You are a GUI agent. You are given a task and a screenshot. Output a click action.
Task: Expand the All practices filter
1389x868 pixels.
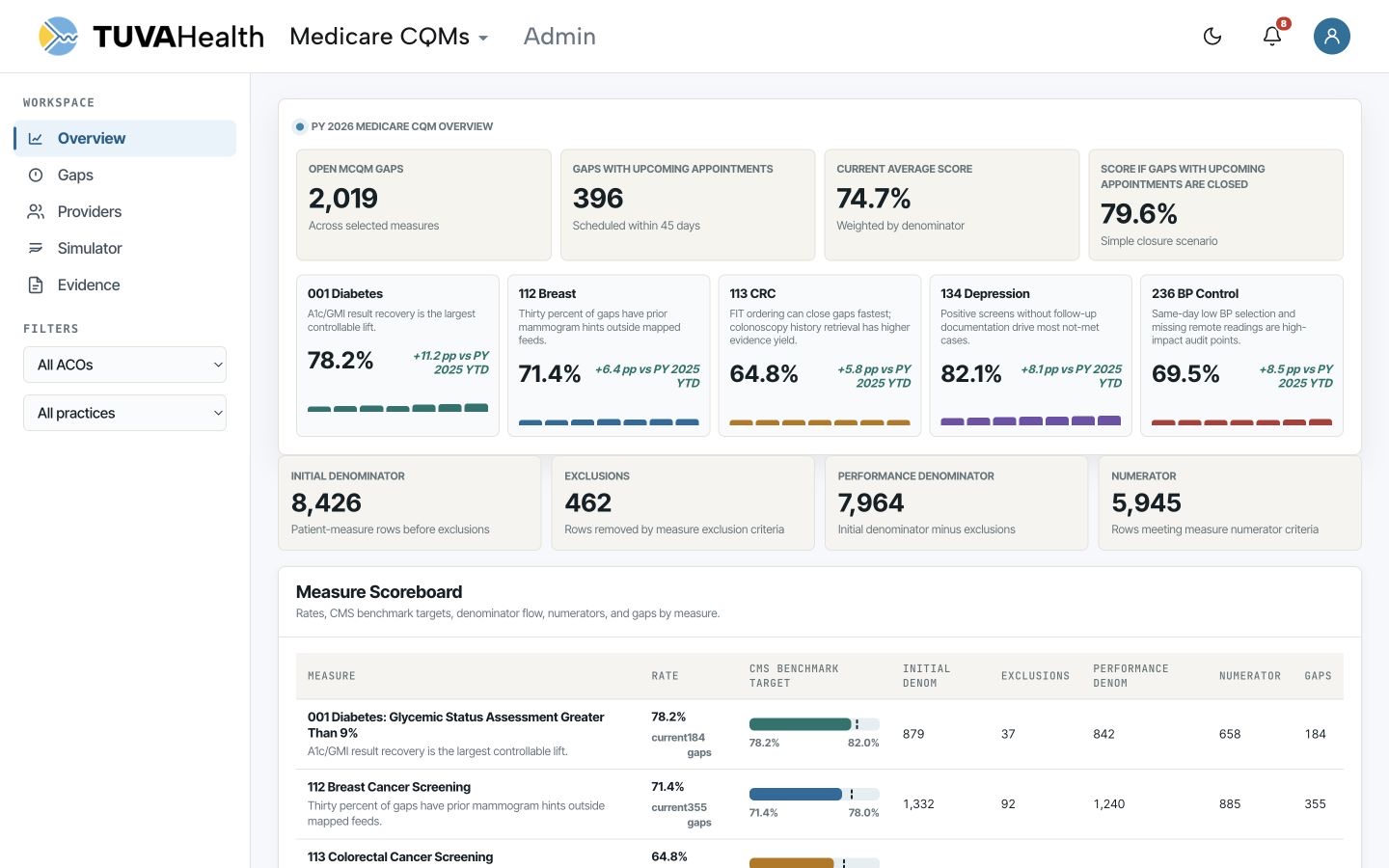coord(124,413)
